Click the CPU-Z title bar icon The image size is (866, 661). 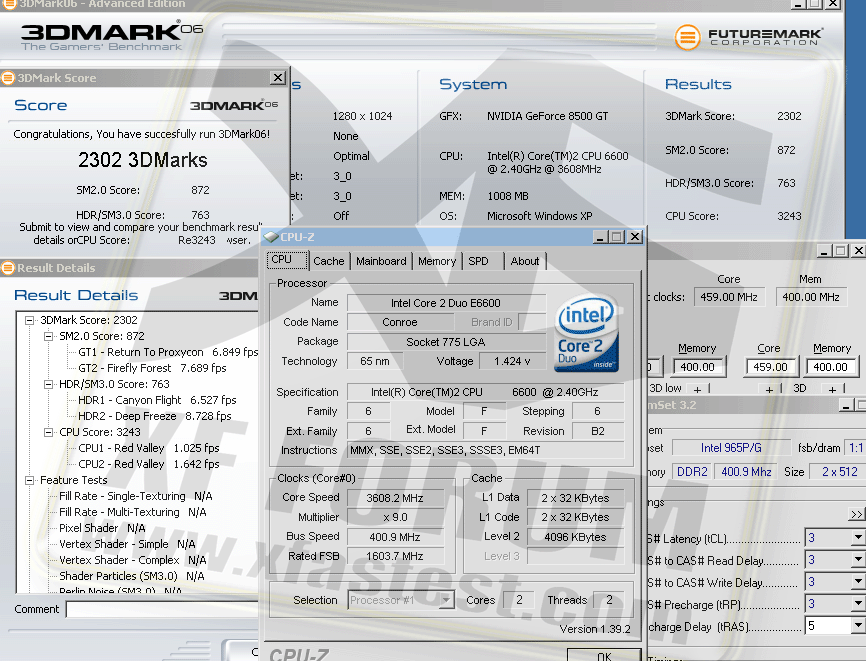pos(271,237)
